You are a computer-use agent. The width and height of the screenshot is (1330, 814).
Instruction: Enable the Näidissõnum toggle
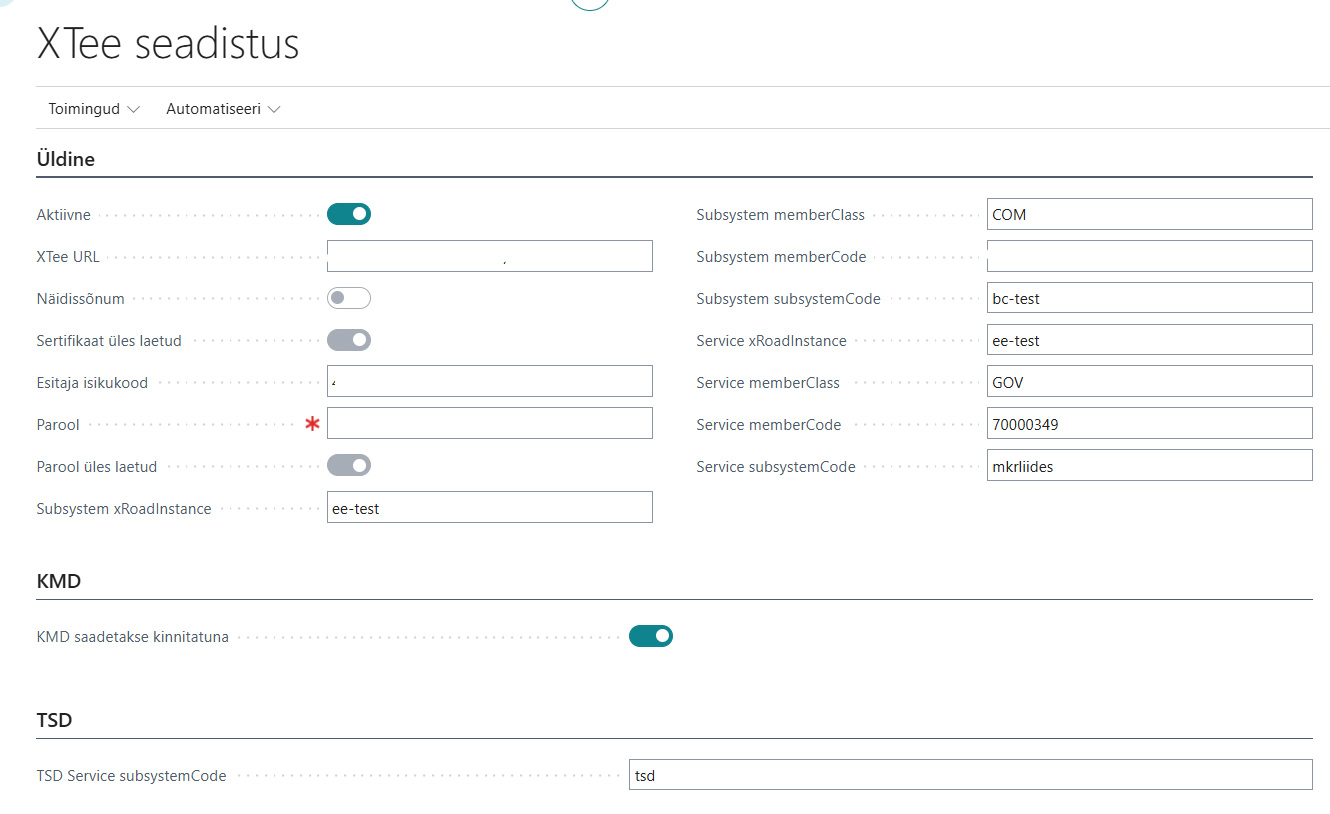click(349, 298)
